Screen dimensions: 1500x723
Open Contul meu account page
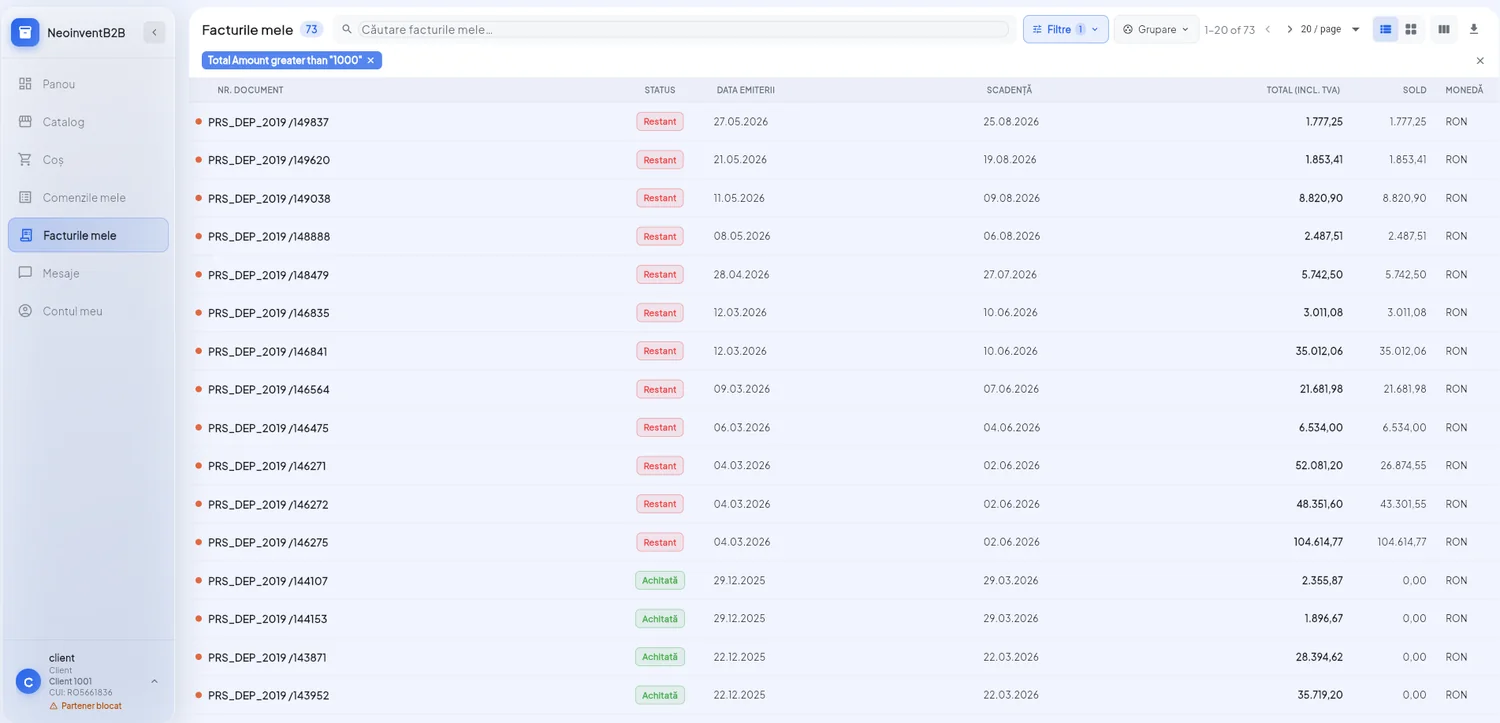[x=88, y=311]
